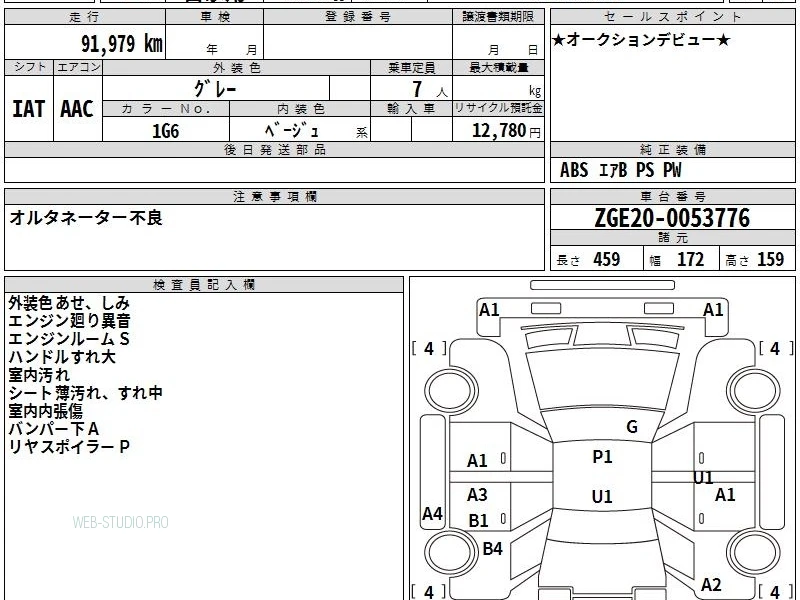Viewport: 800px width, 600px height.
Task: Select the ベージュ interior color value
Action: pyautogui.click(x=291, y=131)
